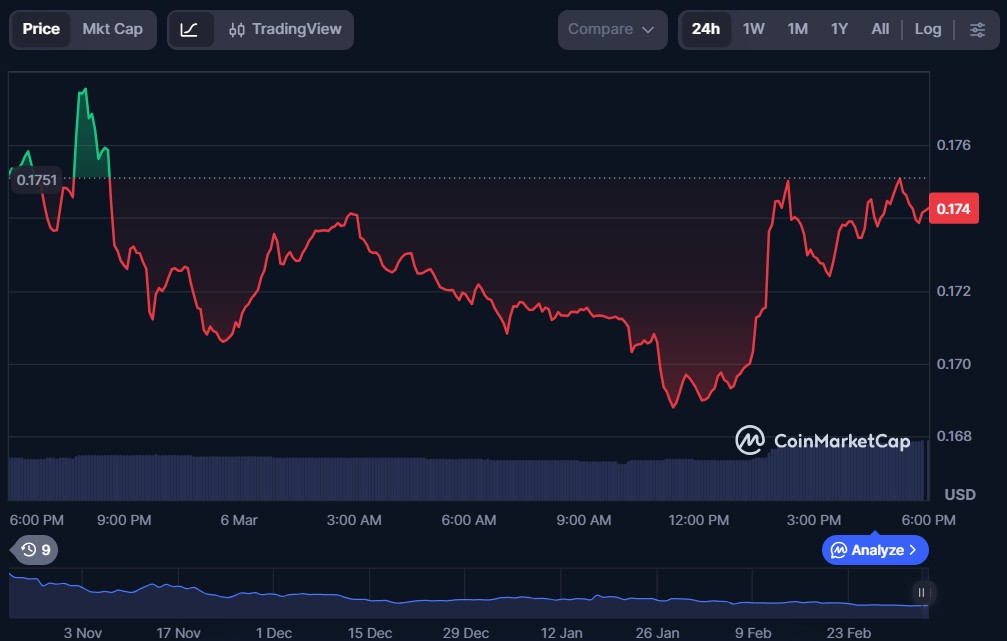Open chart settings sliders icon
This screenshot has width=1007, height=641.
tap(977, 30)
